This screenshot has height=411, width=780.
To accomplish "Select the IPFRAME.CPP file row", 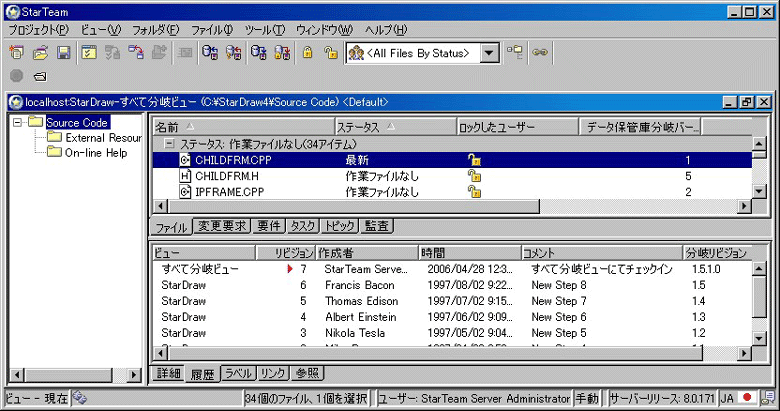I will 452,192.
